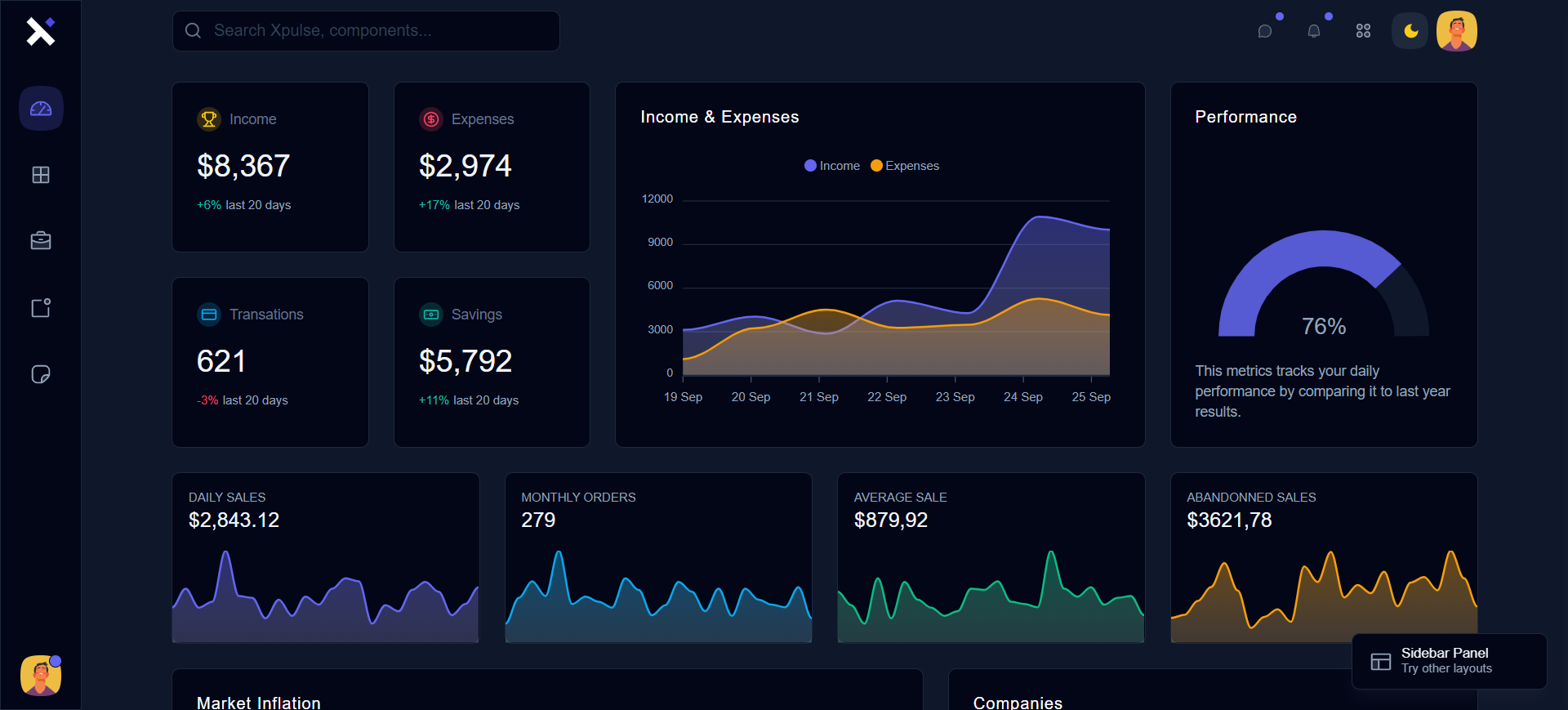
Task: Open the sticker note sidebar icon
Action: (41, 374)
